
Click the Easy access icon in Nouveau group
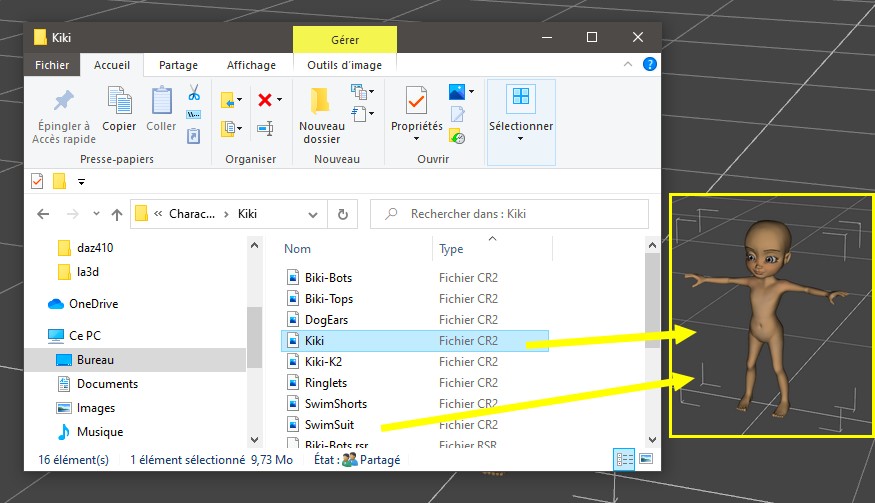[x=358, y=113]
